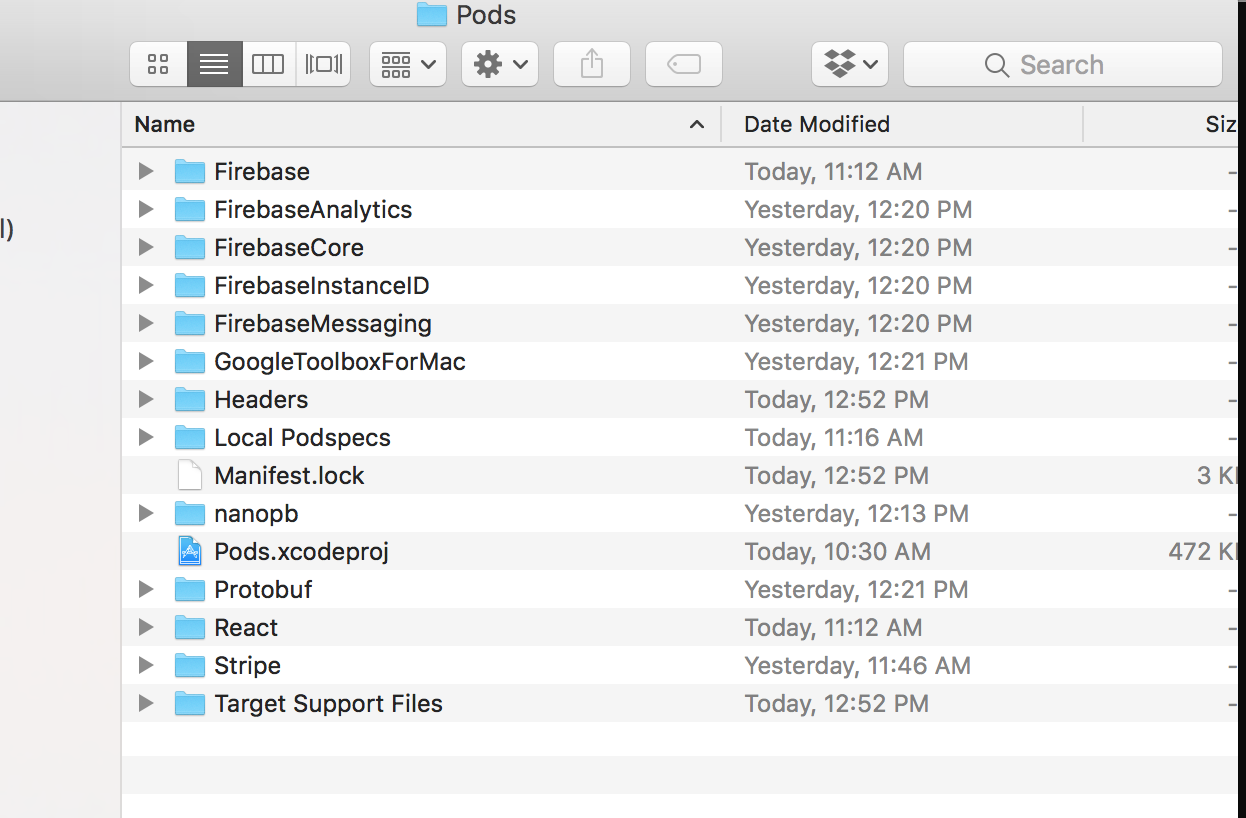Click Local Podspecs date Today, 11:16 AM
The height and width of the screenshot is (818, 1246).
(x=834, y=437)
